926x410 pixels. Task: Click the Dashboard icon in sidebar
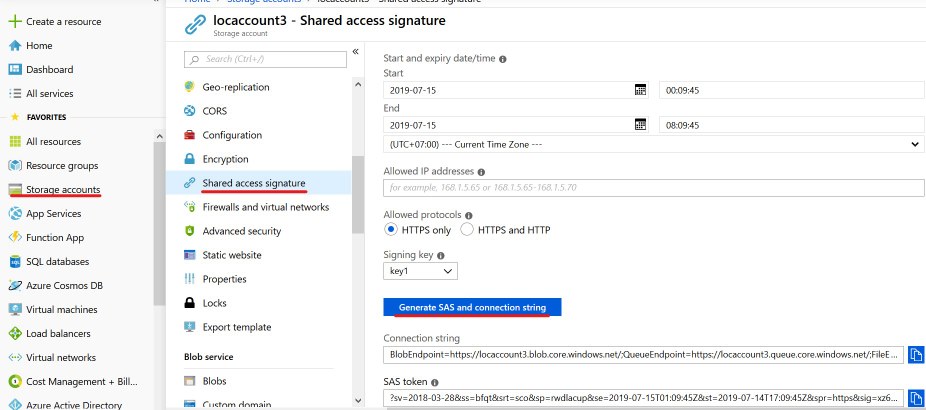15,69
